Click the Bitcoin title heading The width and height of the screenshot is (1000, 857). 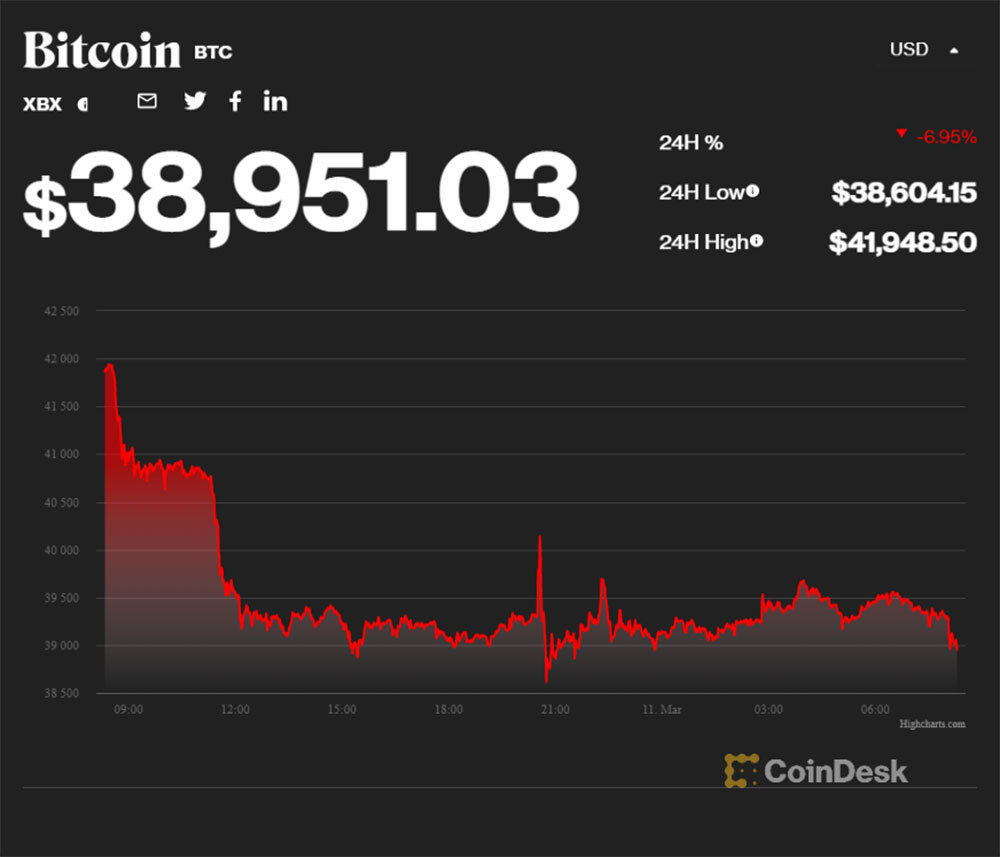pyautogui.click(x=102, y=50)
